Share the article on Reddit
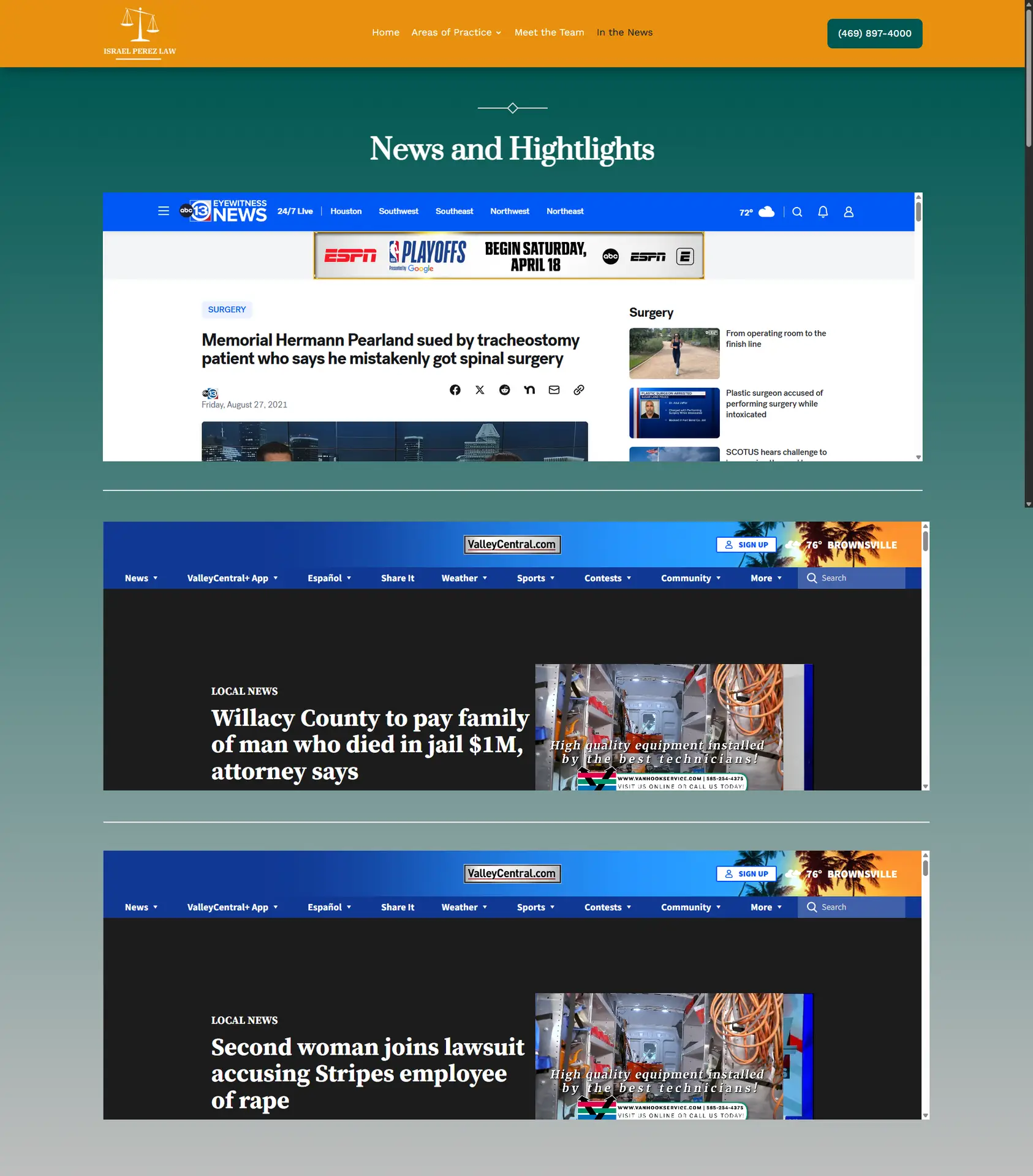 click(504, 390)
